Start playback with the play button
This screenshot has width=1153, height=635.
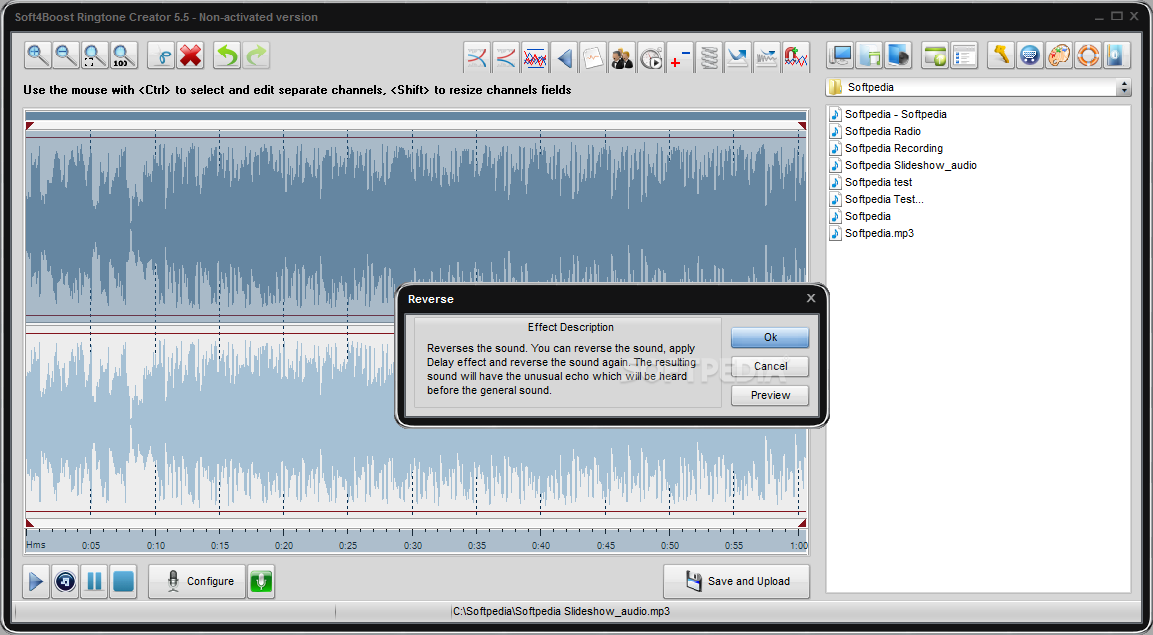(36, 582)
